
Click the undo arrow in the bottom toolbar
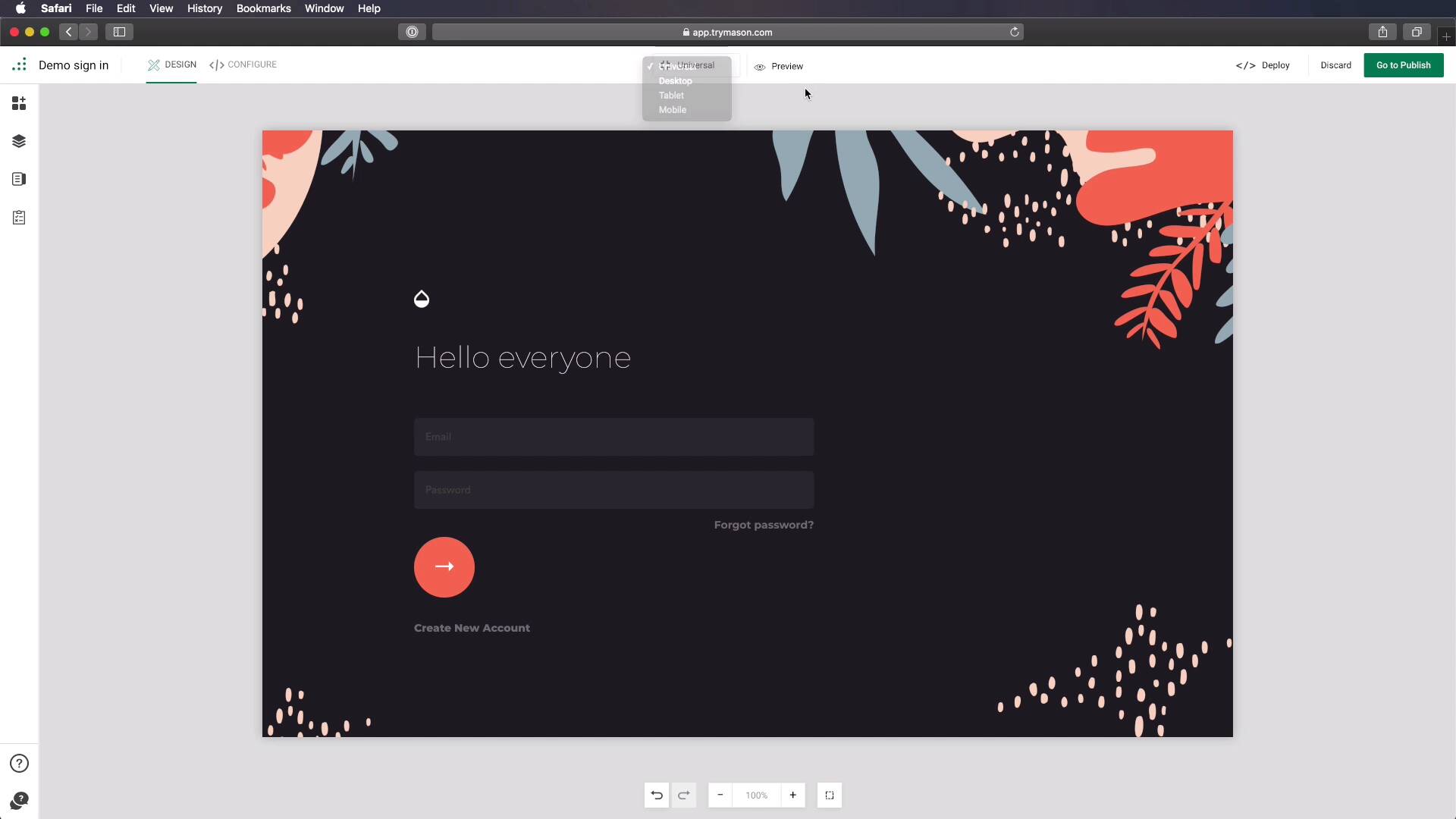point(655,795)
